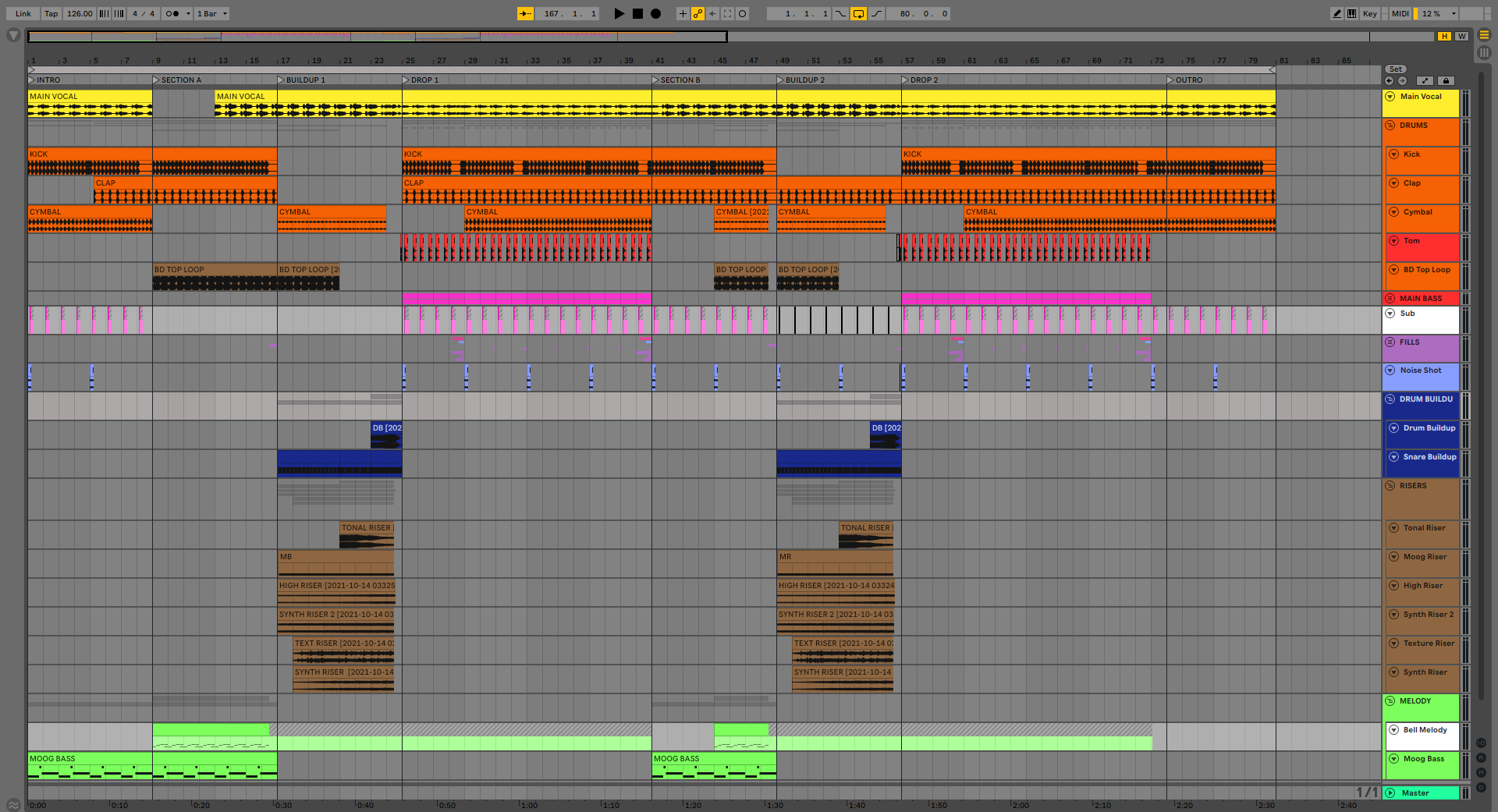This screenshot has height=812, width=1498.
Task: Click the Set locator button
Action: pyautogui.click(x=1395, y=69)
